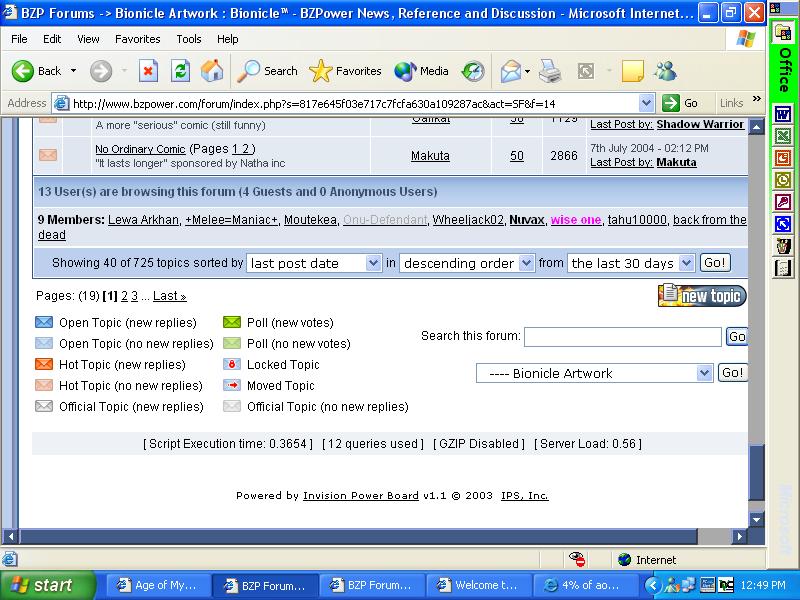
Task: Open the Favorites star in toolbar
Action: pos(345,71)
